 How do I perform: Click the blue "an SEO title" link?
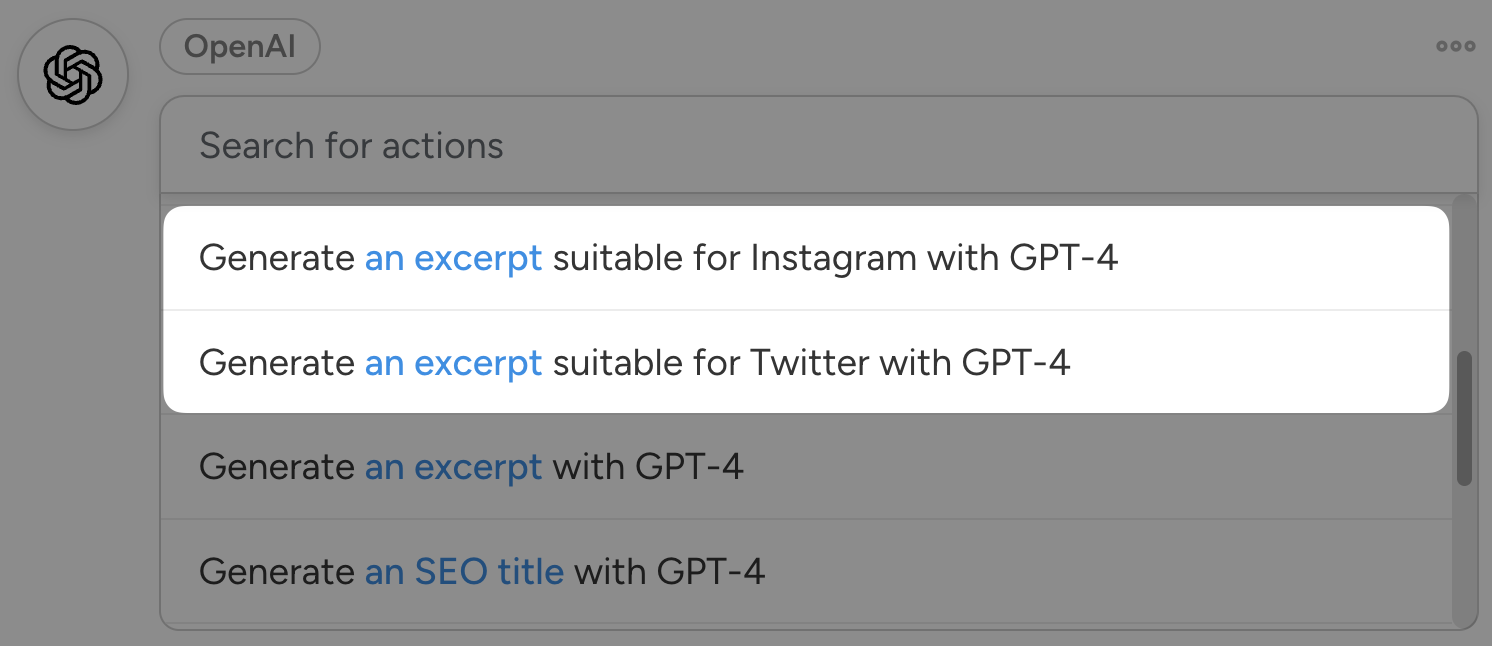tap(464, 572)
